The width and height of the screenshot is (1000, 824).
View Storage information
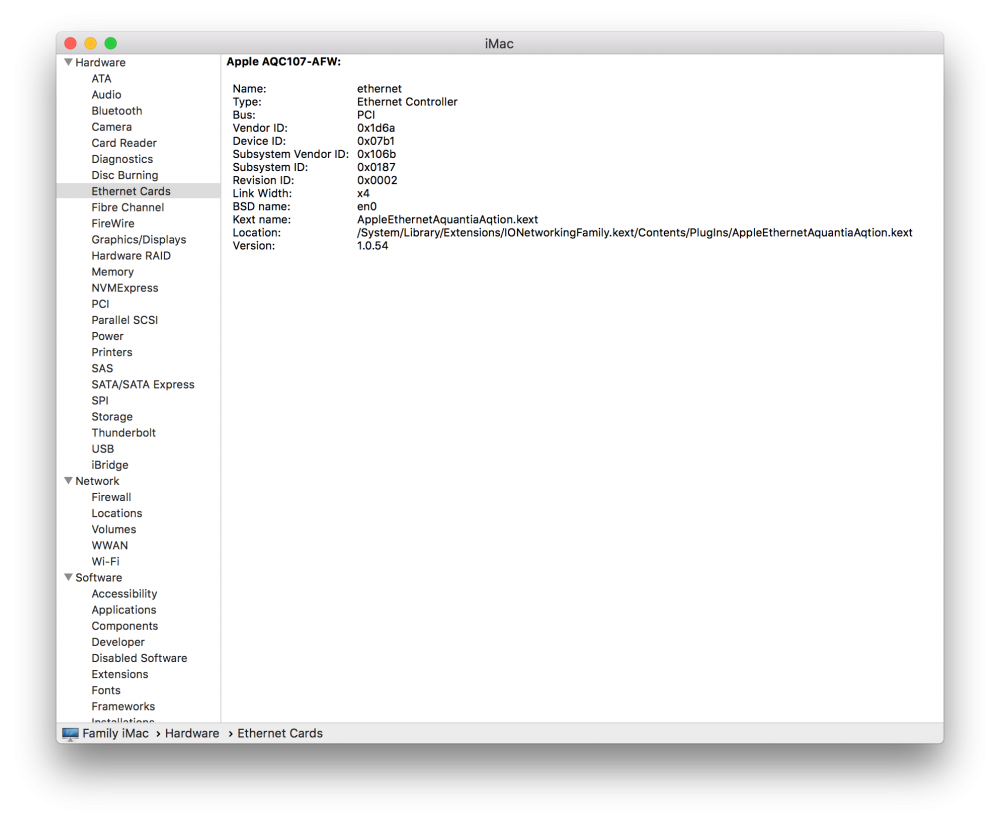[x=112, y=416]
